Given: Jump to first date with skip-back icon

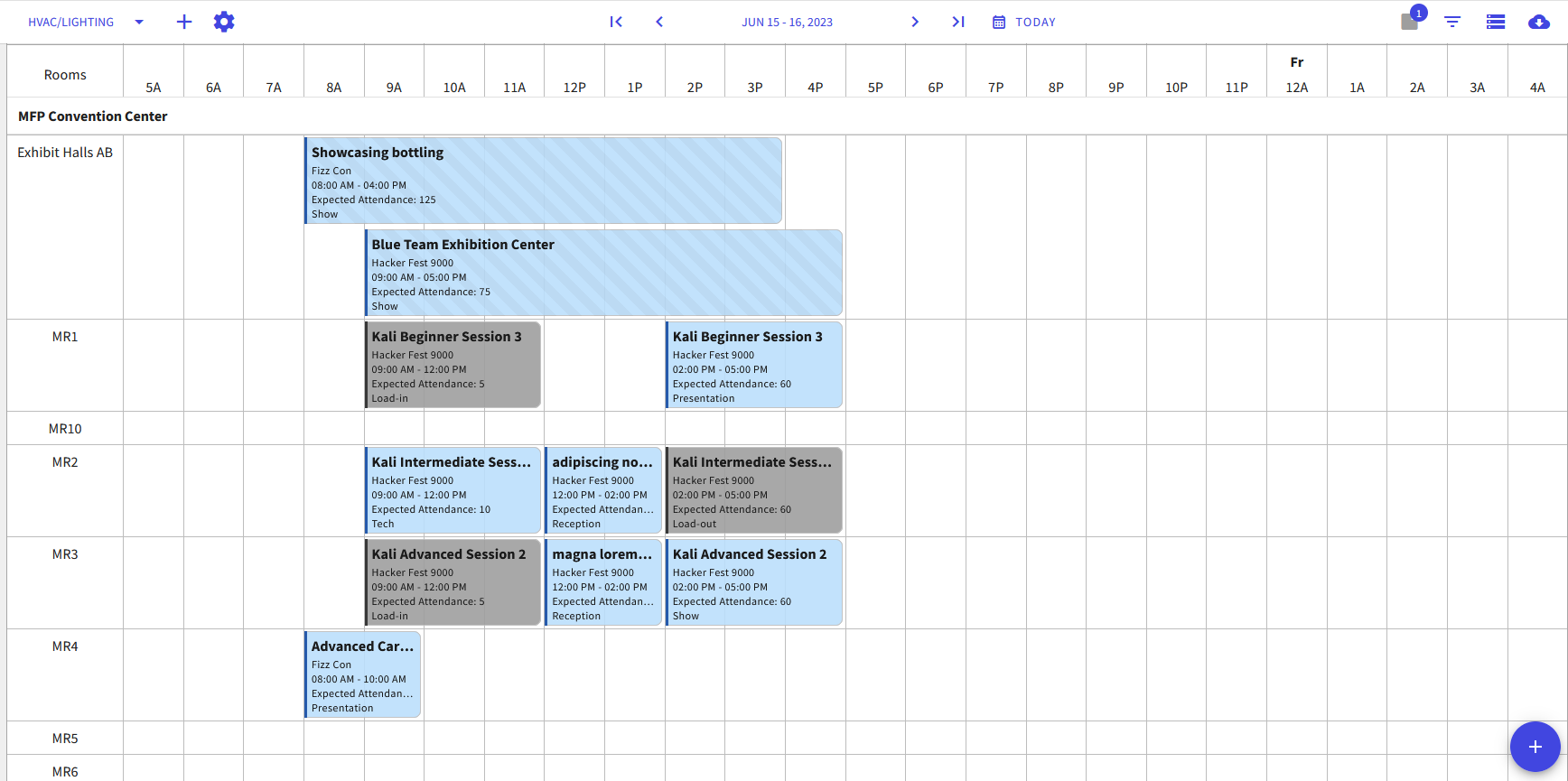Looking at the screenshot, I should tap(616, 22).
